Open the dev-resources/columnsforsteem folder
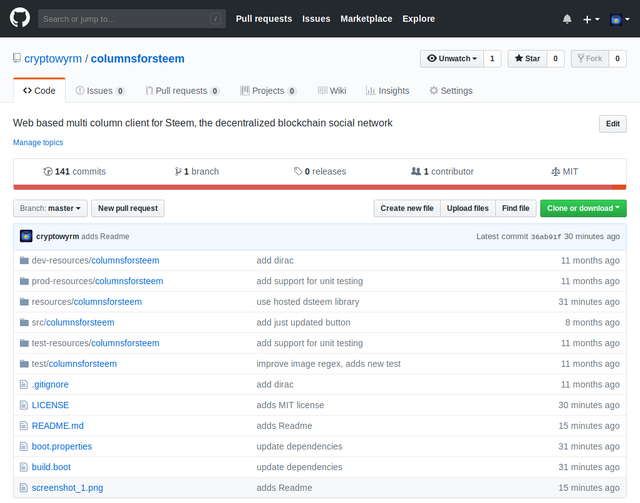640x503 pixels. point(96,260)
